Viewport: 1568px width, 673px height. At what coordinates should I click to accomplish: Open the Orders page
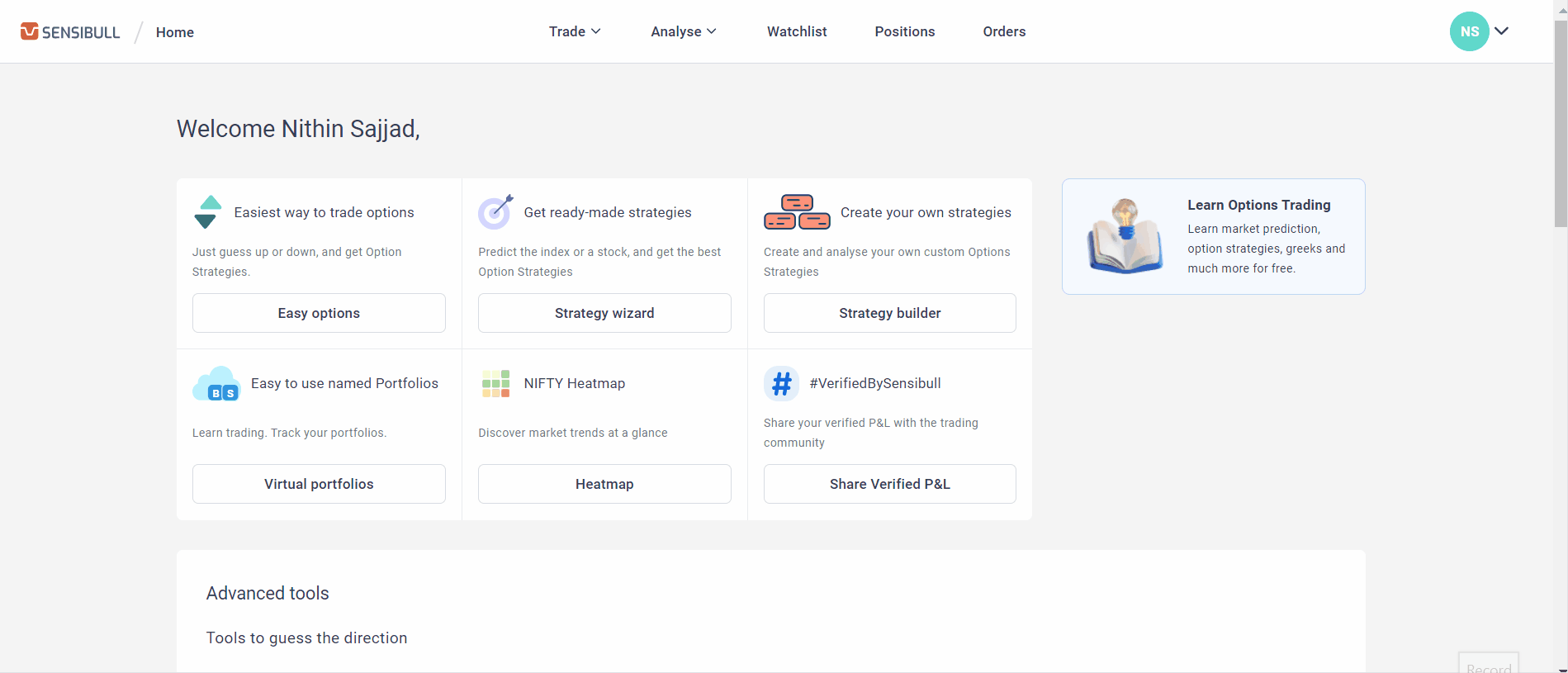(1004, 31)
